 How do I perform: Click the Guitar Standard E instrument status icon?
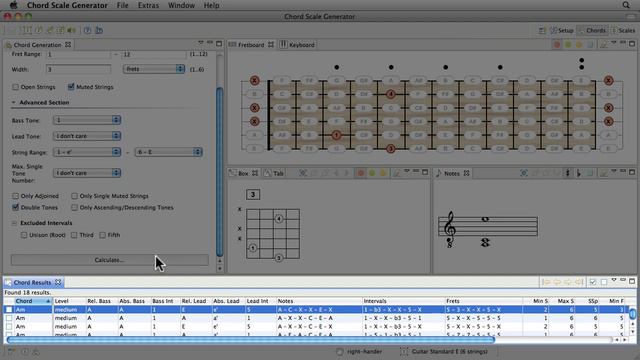(404, 351)
